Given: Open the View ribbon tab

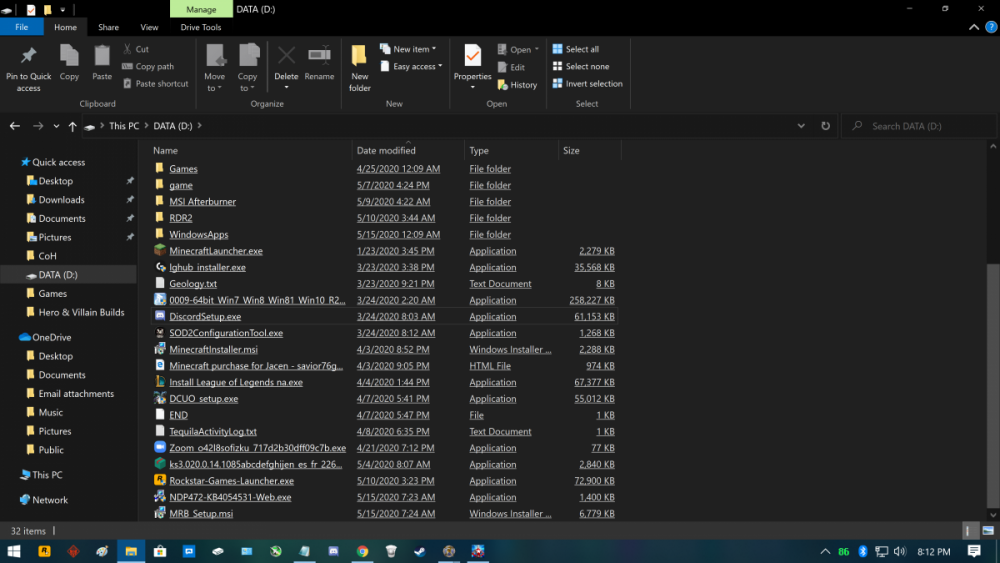Looking at the screenshot, I should [x=149, y=27].
